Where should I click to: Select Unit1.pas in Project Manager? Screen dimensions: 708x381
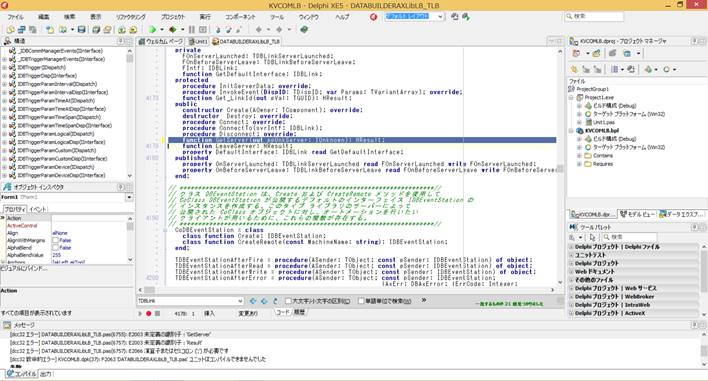tap(604, 122)
